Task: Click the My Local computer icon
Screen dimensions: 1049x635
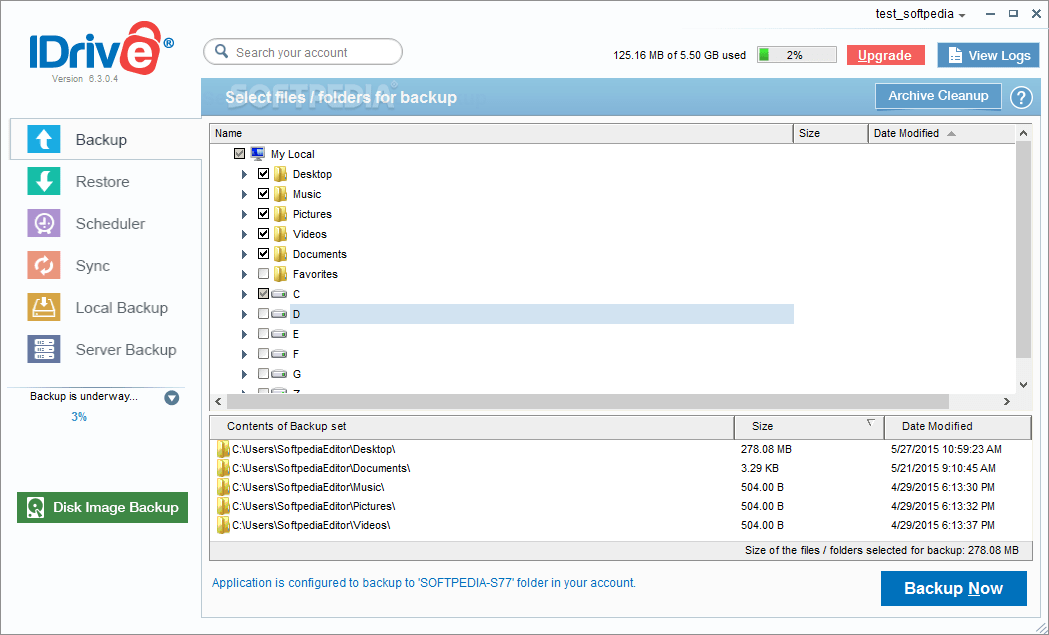Action: (258, 154)
